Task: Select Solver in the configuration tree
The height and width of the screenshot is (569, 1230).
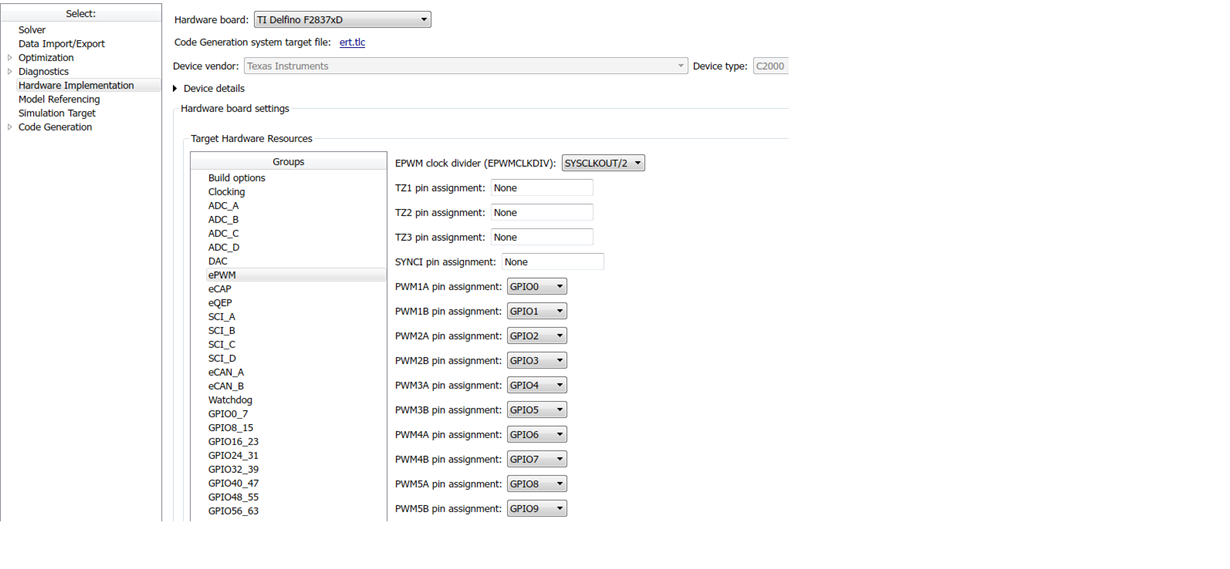Action: point(32,30)
